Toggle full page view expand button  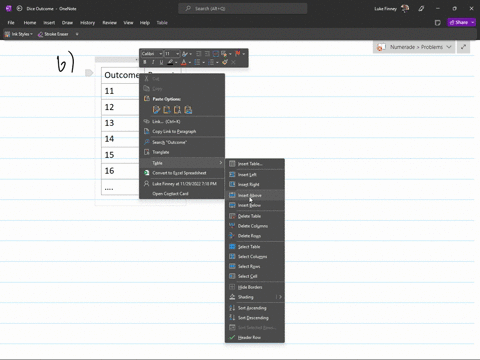pos(464,47)
